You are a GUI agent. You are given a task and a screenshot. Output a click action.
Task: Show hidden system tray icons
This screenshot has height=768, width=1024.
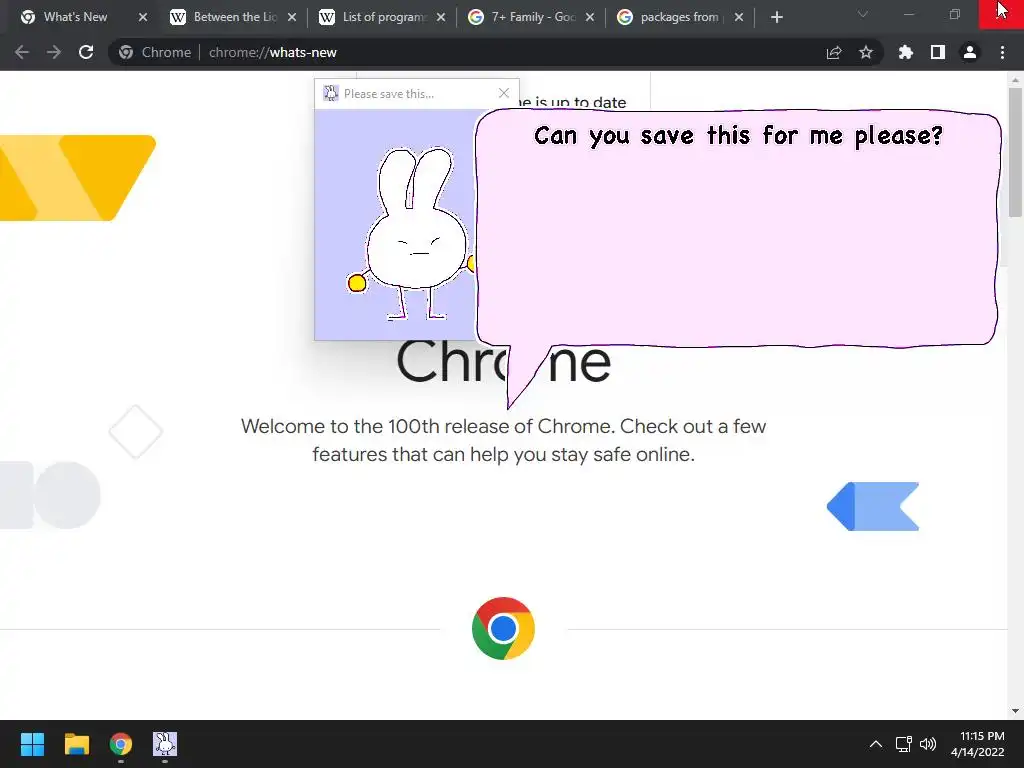[876, 744]
